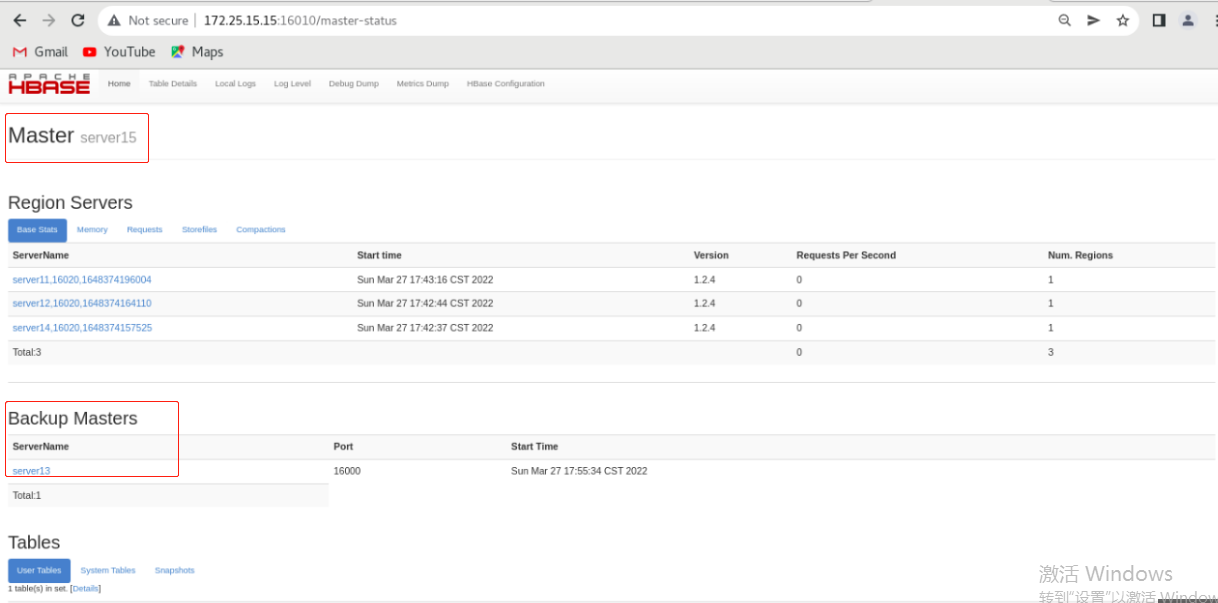
Task: Open the tables Details link
Action: coord(86,588)
